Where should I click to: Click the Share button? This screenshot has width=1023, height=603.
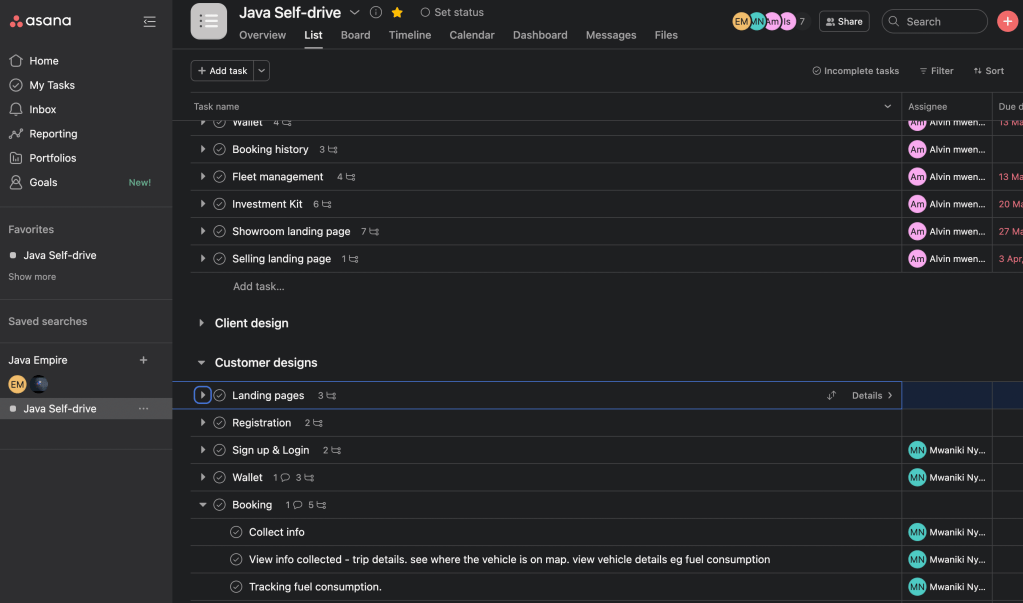[x=843, y=21]
